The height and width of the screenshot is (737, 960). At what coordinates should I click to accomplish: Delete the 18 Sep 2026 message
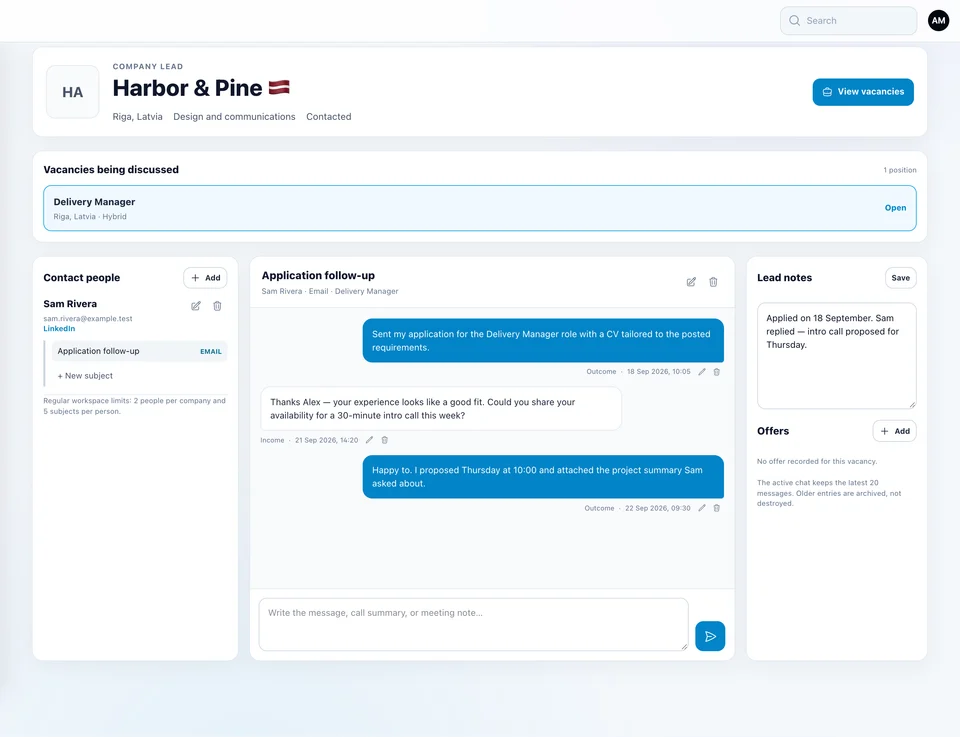click(717, 372)
